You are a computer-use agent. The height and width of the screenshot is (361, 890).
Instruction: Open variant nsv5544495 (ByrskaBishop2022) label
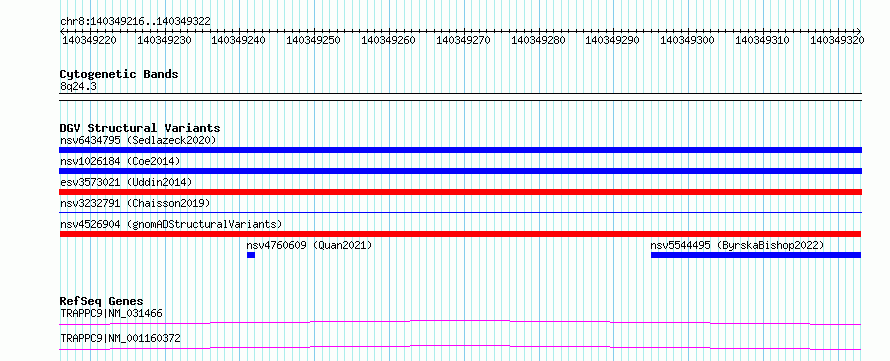(x=737, y=245)
